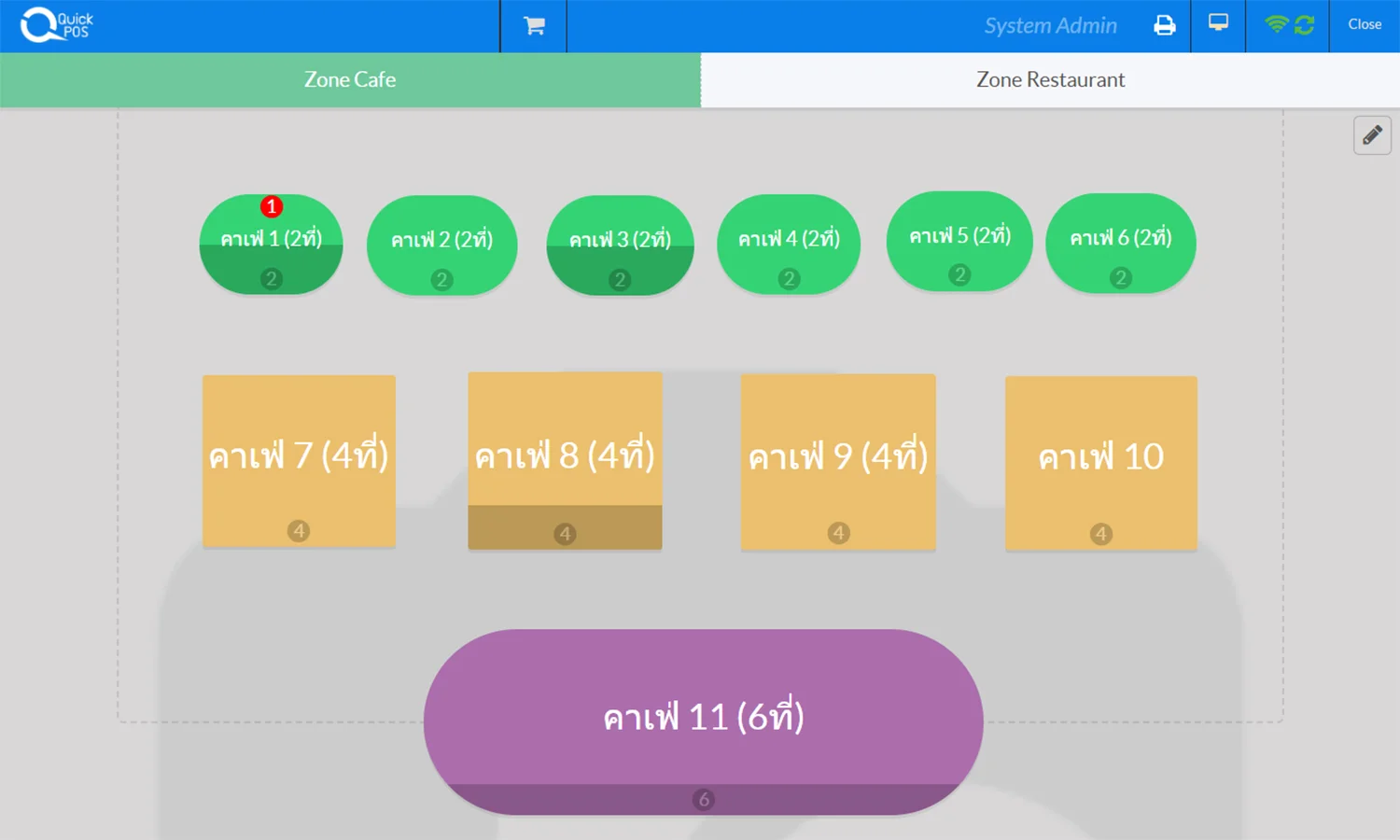Select table คาเฟ่ 10
Viewport: 1400px width, 840px height.
click(1101, 457)
